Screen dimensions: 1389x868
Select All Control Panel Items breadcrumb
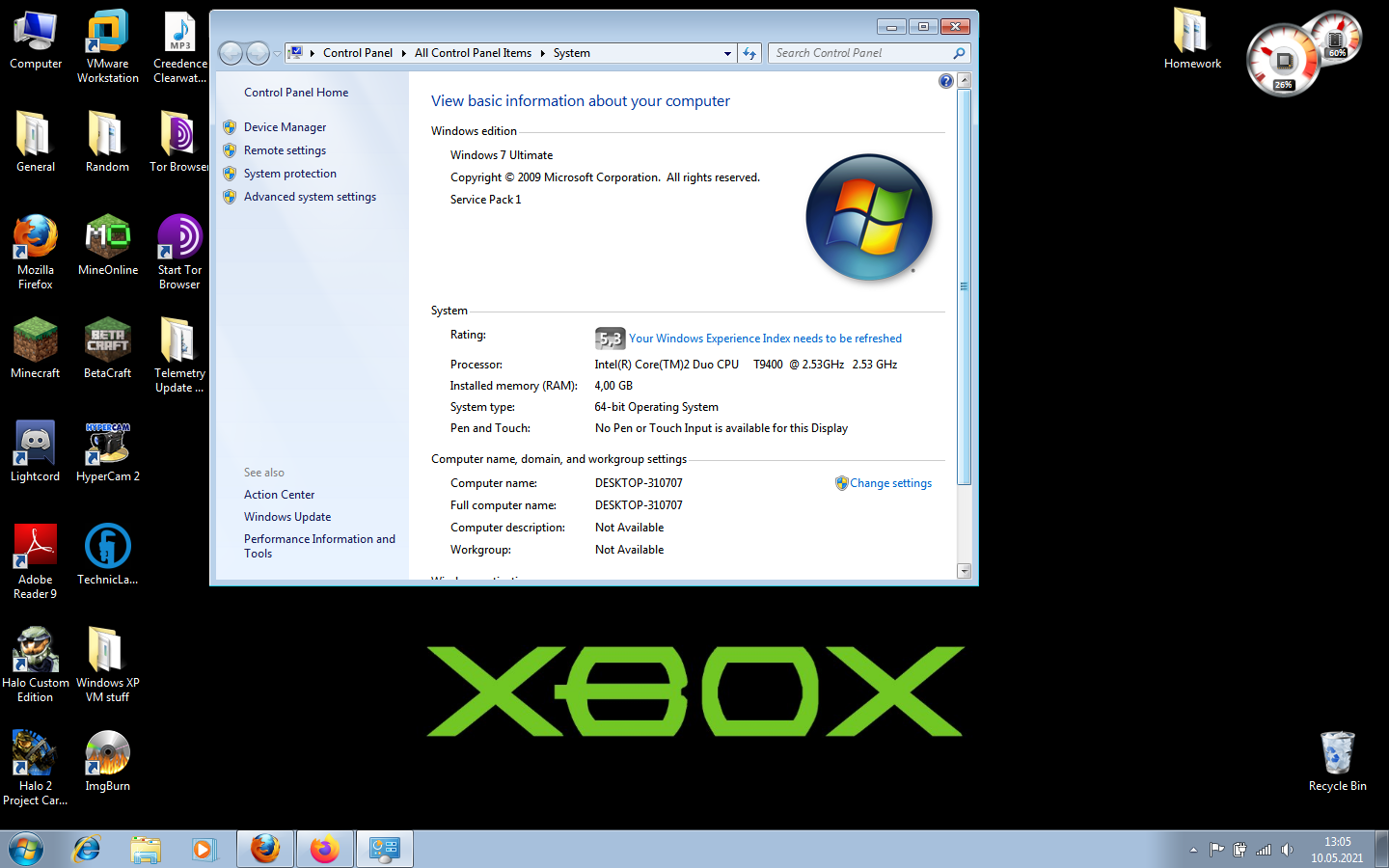[473, 54]
